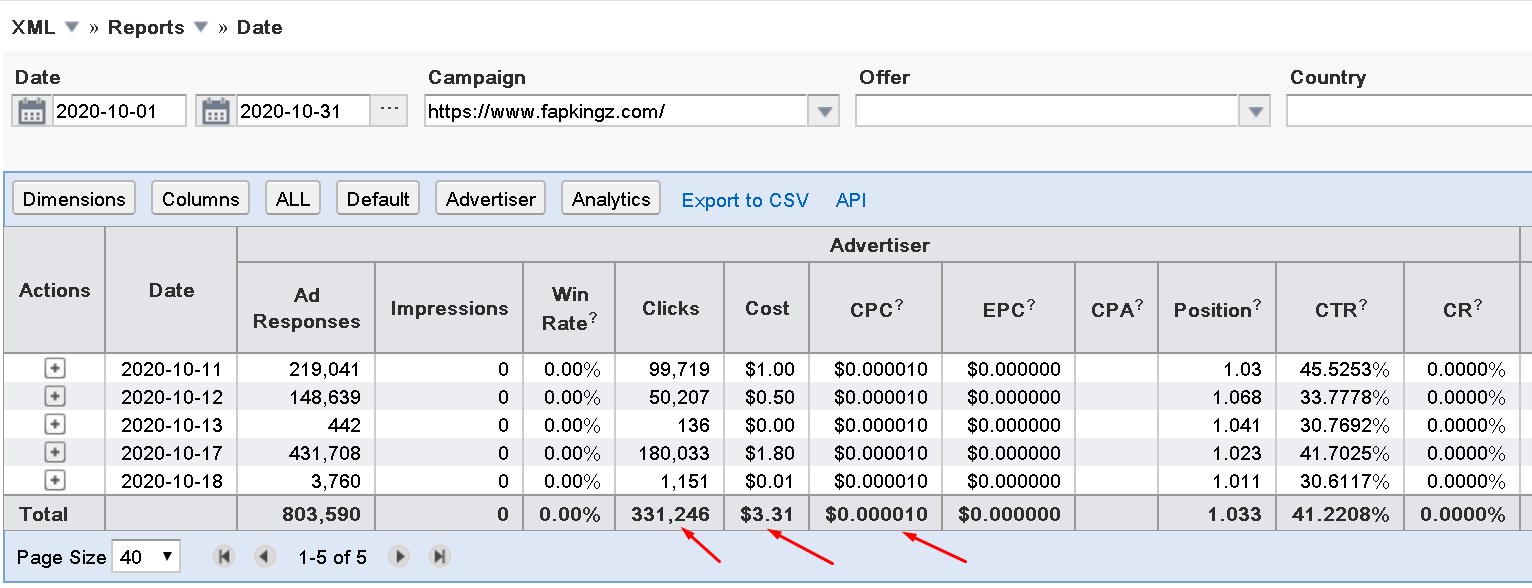The height and width of the screenshot is (588, 1532).
Task: Open the Reports breadcrumb menu
Action: [x=201, y=28]
